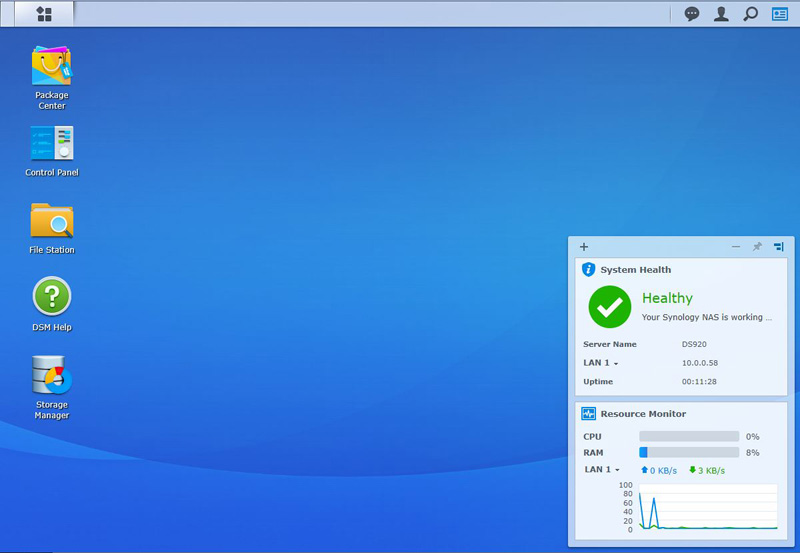The width and height of the screenshot is (800, 553).
Task: Open the Main Menu grid icon
Action: [x=44, y=14]
